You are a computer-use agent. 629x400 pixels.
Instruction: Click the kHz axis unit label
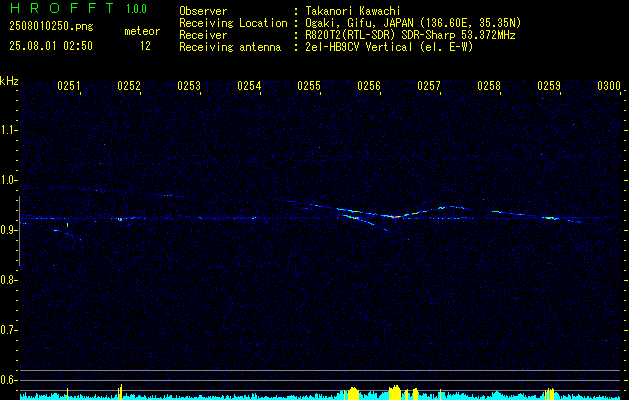pos(9,81)
